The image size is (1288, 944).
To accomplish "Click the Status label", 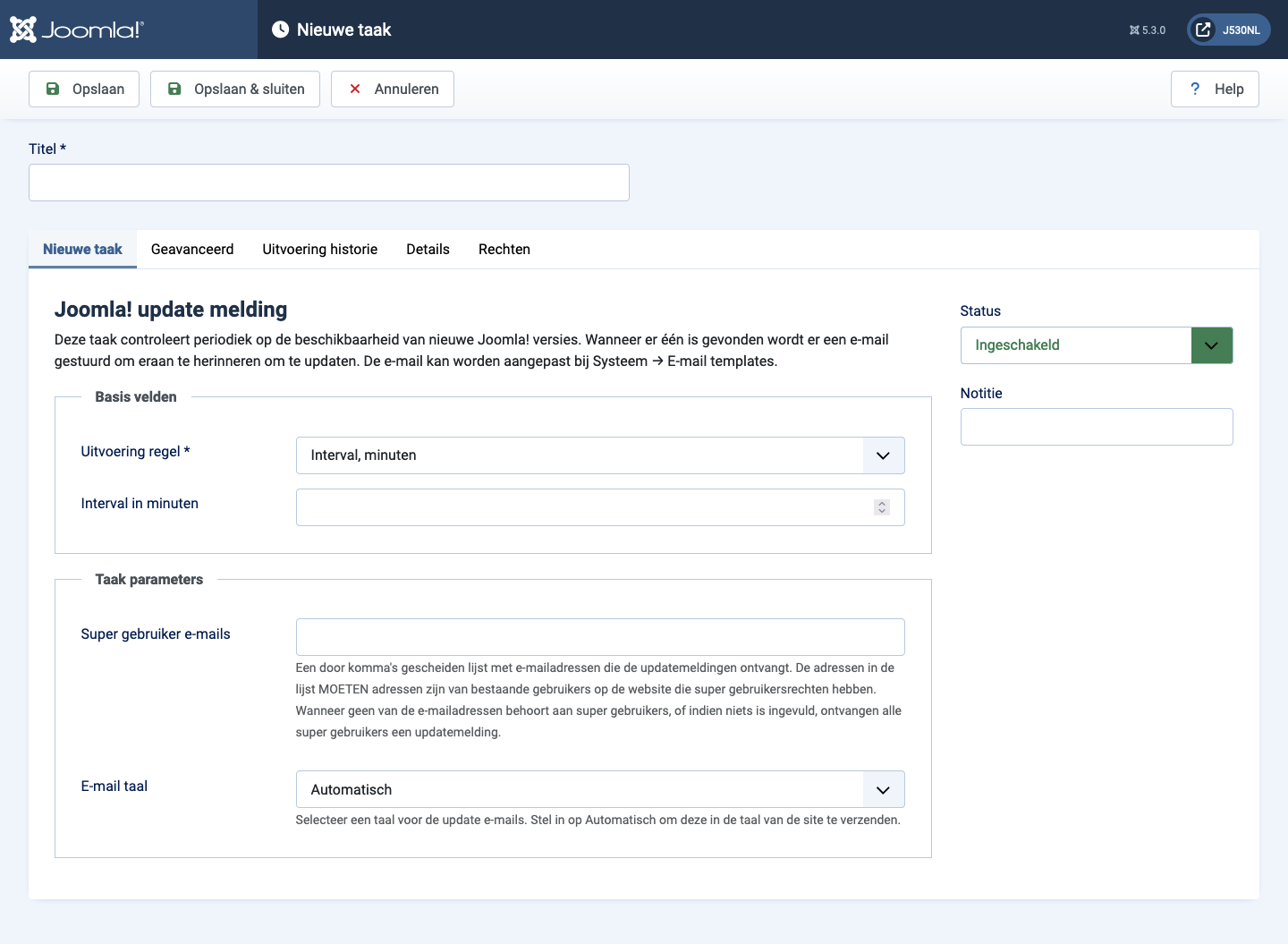I will [980, 310].
